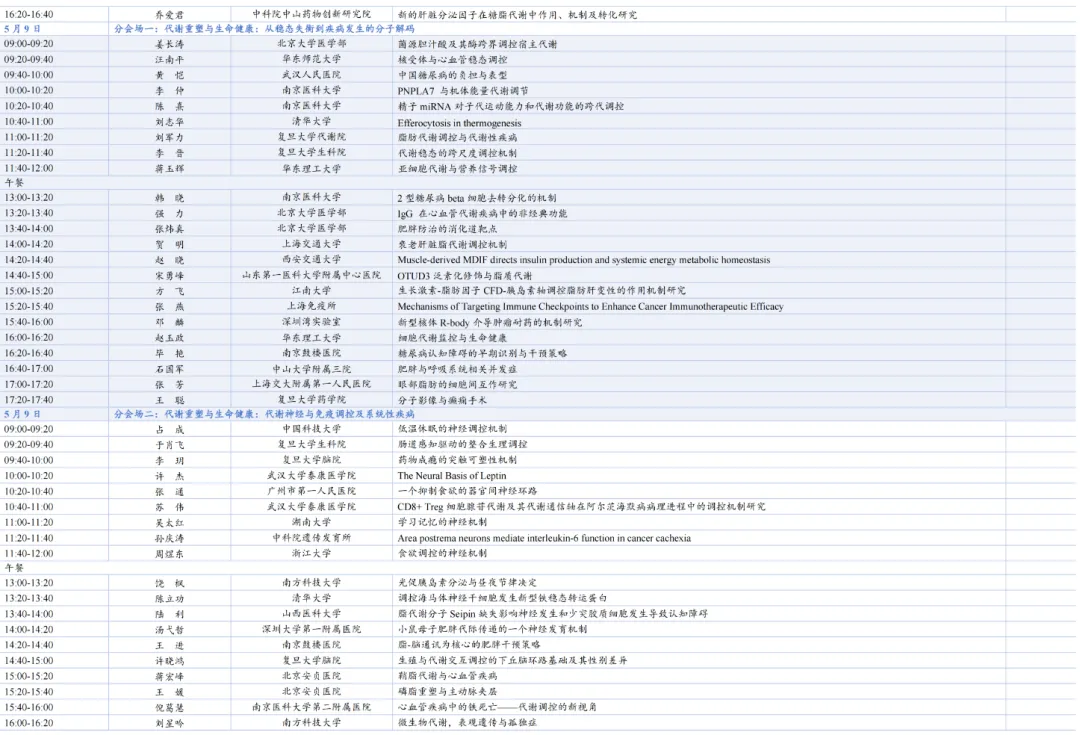Select institution cell "复旦大学代谢院"

[x=311, y=136]
